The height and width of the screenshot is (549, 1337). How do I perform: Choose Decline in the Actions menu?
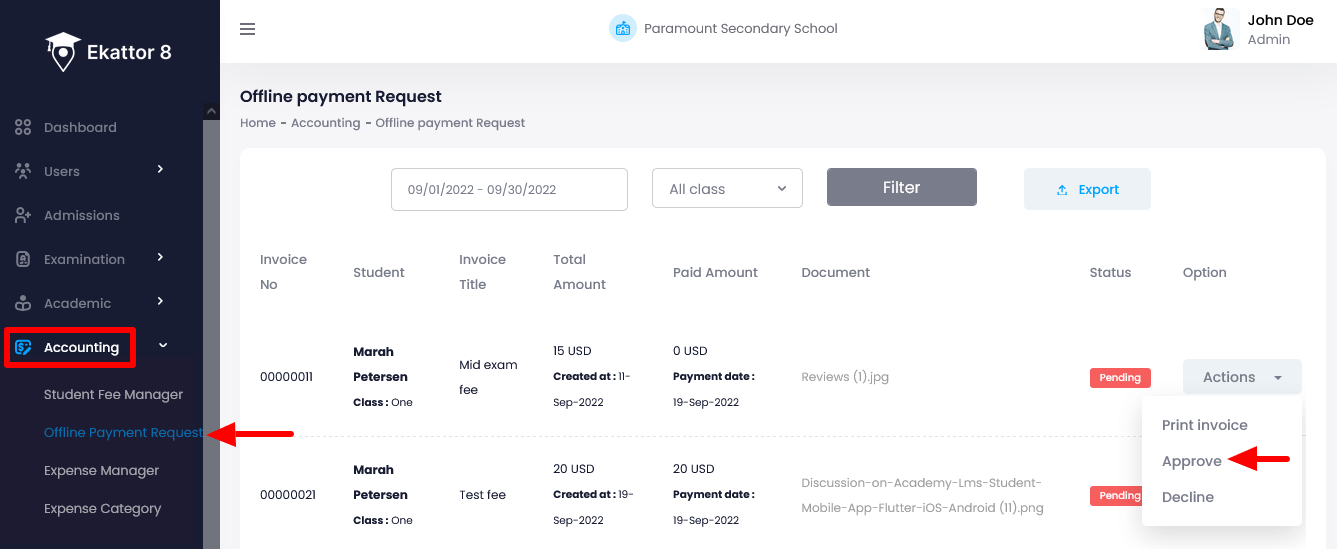(x=1187, y=497)
